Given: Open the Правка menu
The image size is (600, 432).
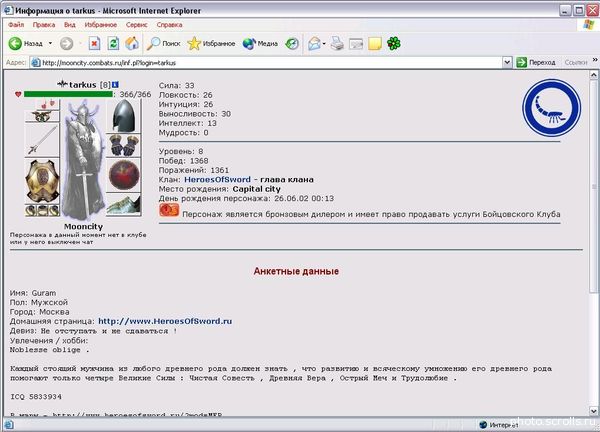Looking at the screenshot, I should coord(44,25).
